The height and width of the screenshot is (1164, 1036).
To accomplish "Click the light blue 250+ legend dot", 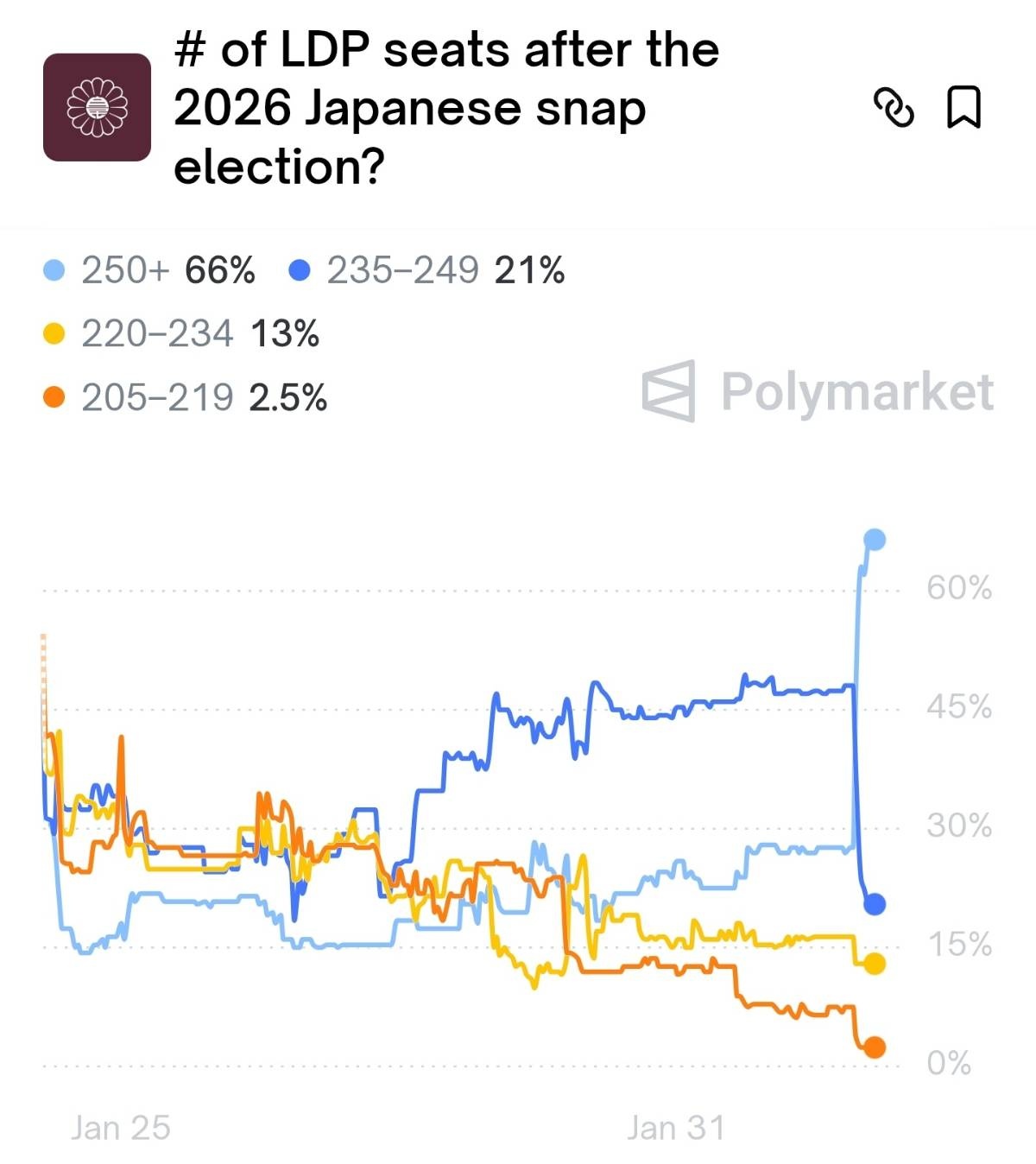I will (54, 271).
